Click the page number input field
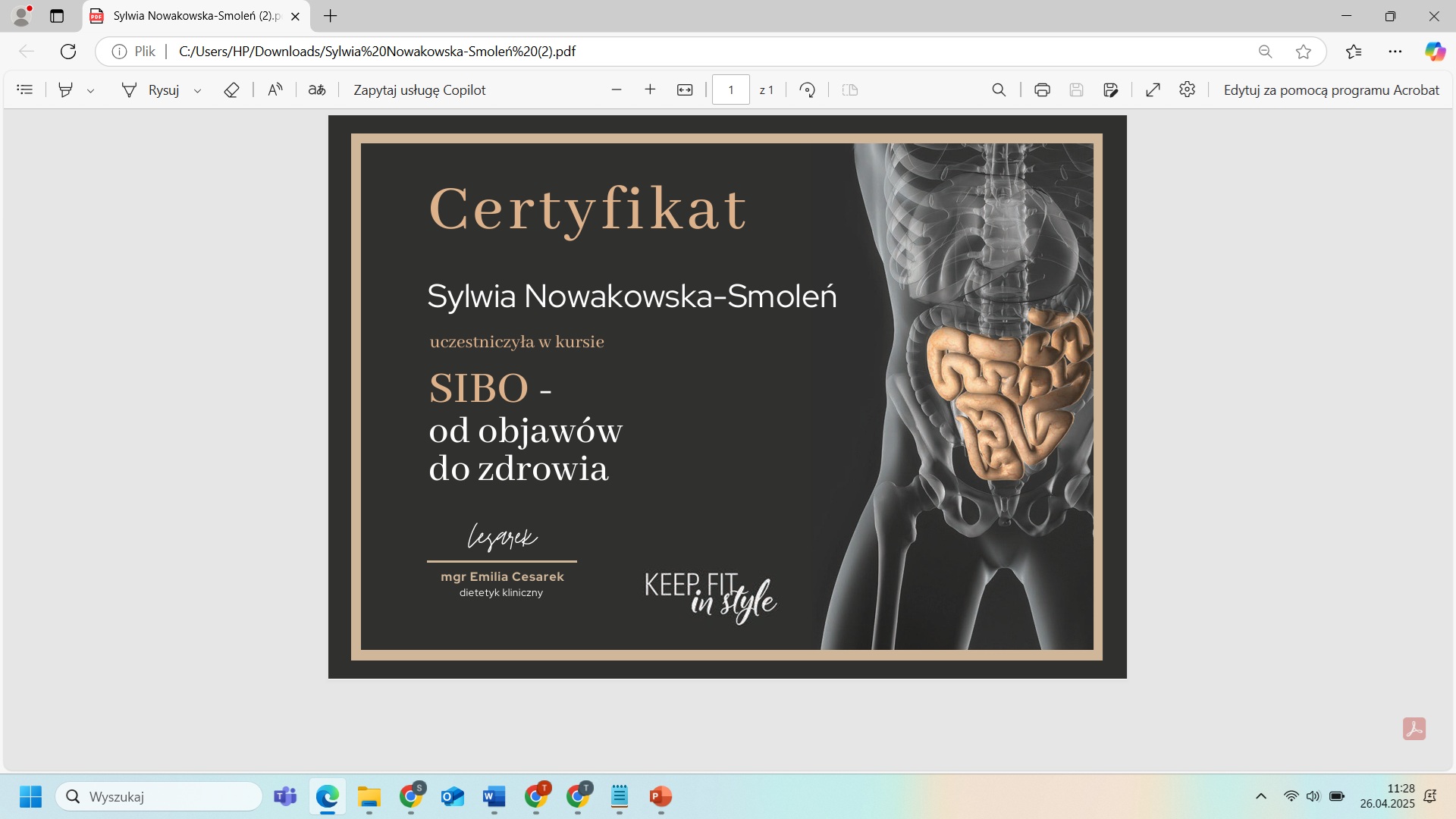The width and height of the screenshot is (1456, 819). pyautogui.click(x=731, y=89)
